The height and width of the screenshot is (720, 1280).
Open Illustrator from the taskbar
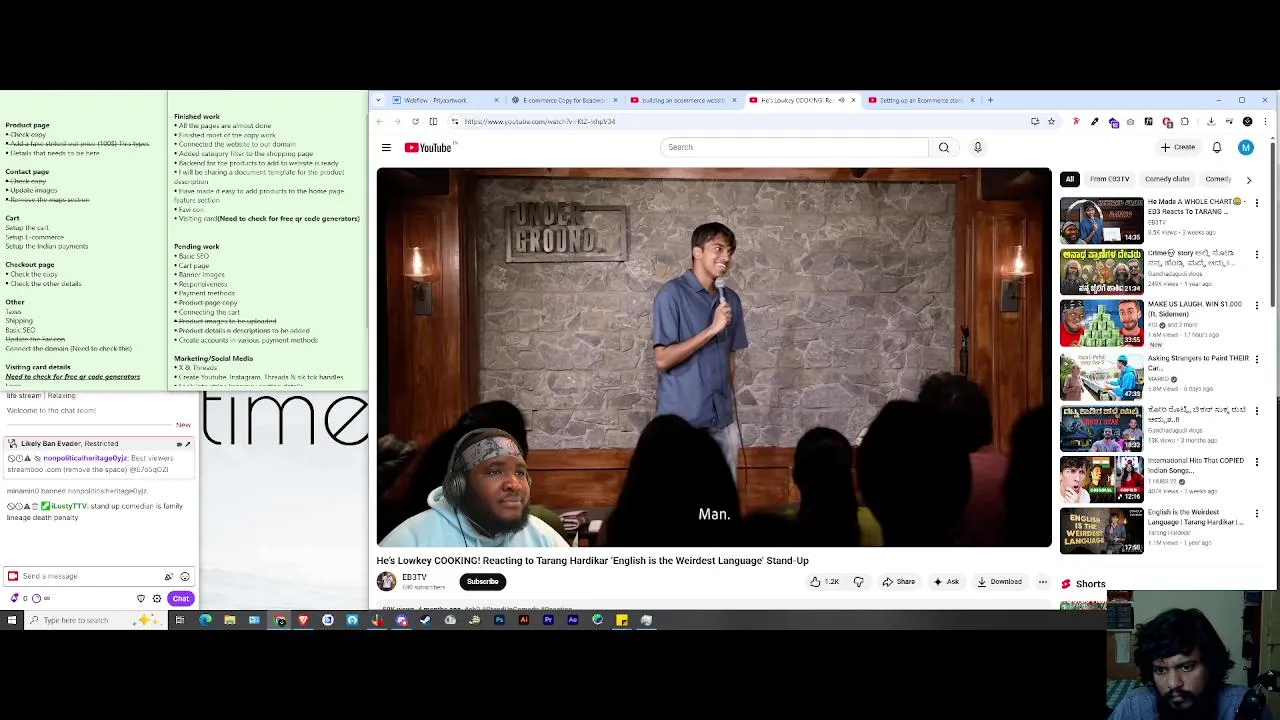[x=524, y=620]
